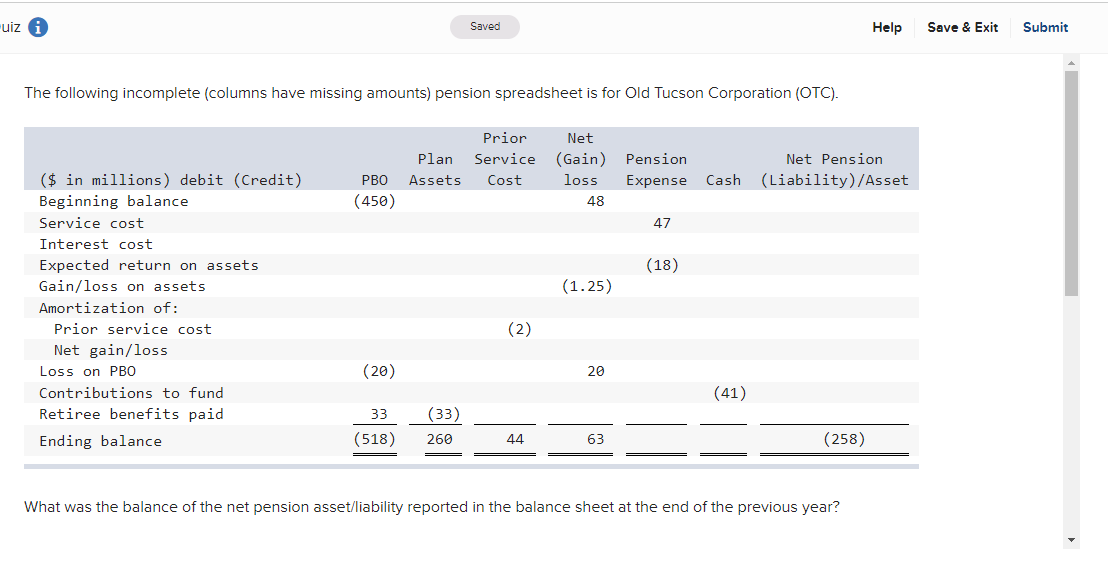Select the Beginning balance row label
The width and height of the screenshot is (1108, 569).
(x=114, y=201)
